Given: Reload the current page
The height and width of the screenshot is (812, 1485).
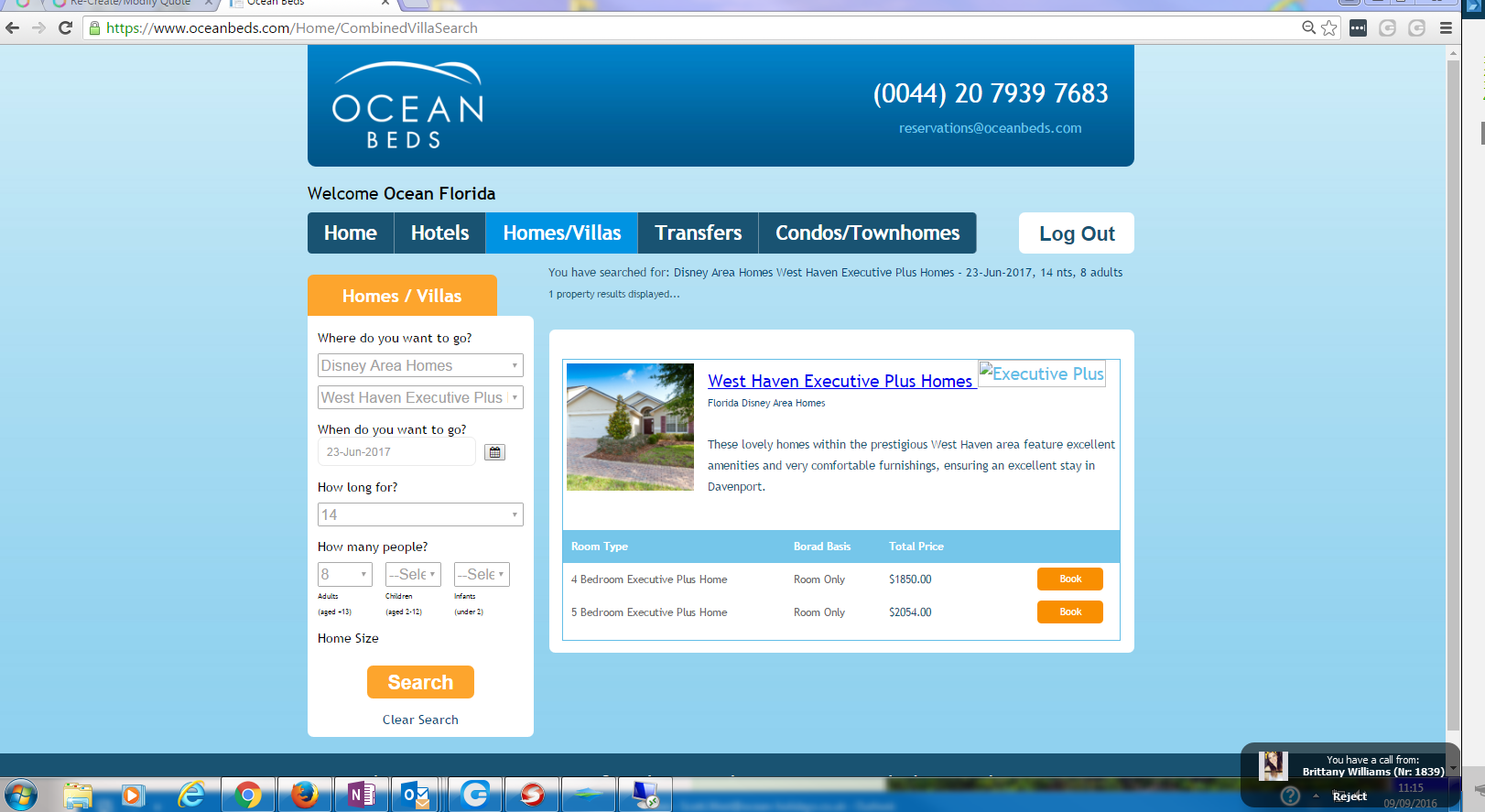Looking at the screenshot, I should (x=65, y=27).
